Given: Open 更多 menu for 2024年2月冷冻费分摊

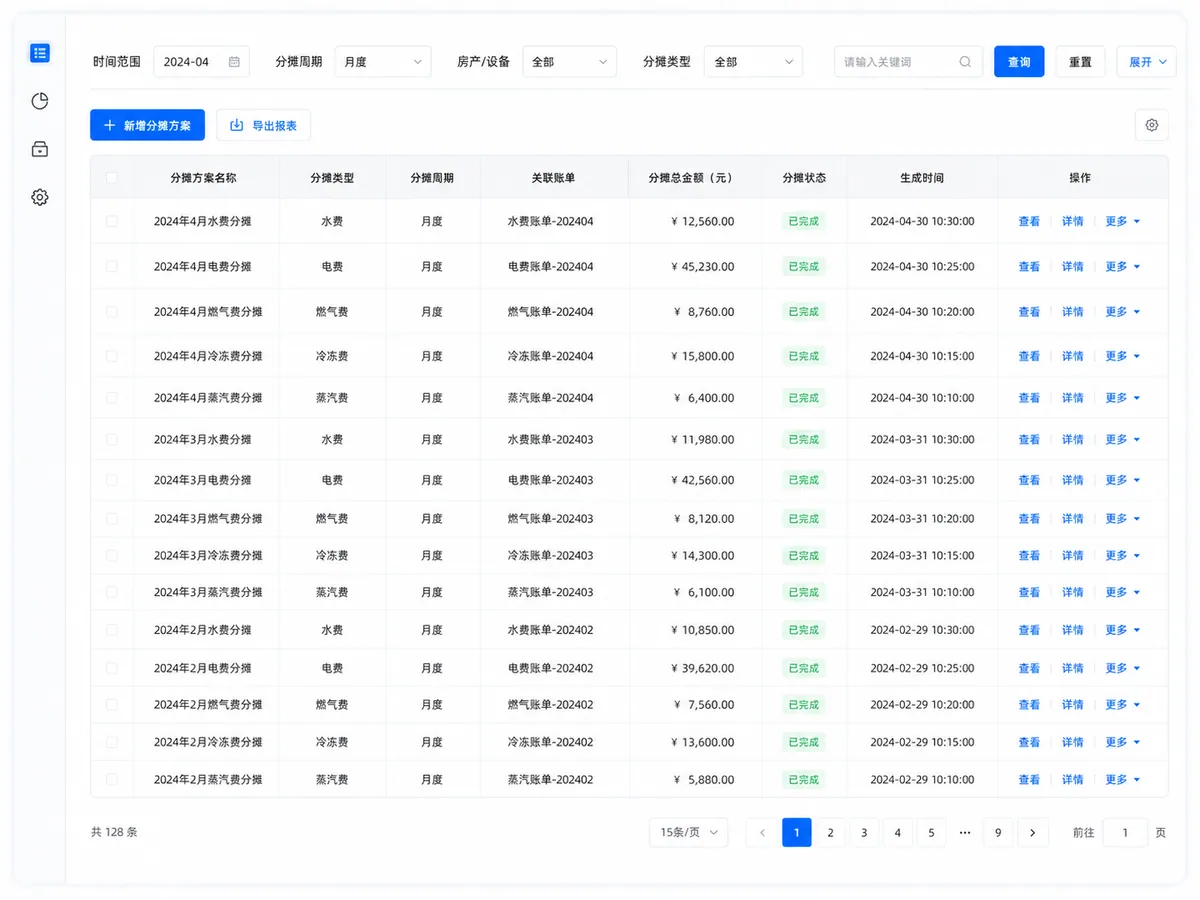Looking at the screenshot, I should [x=1122, y=742].
